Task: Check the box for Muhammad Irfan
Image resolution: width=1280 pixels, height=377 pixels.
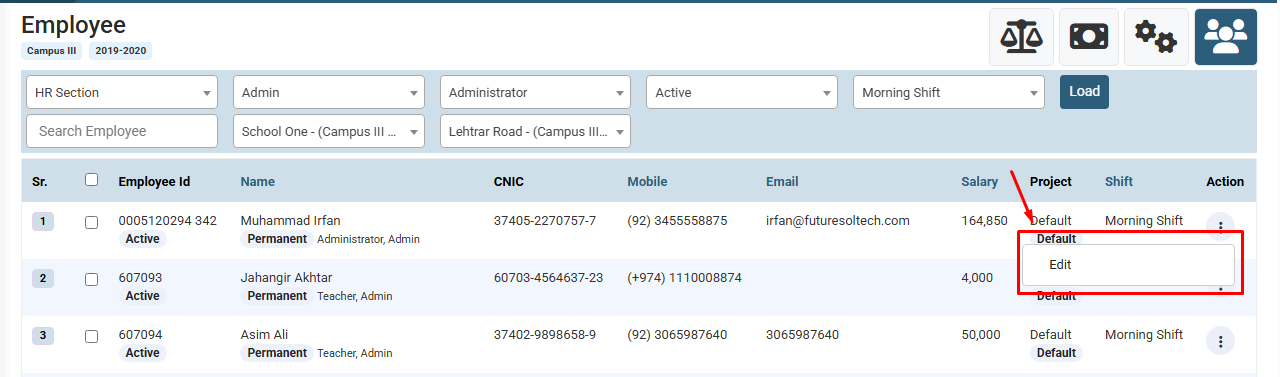Action: [92, 222]
